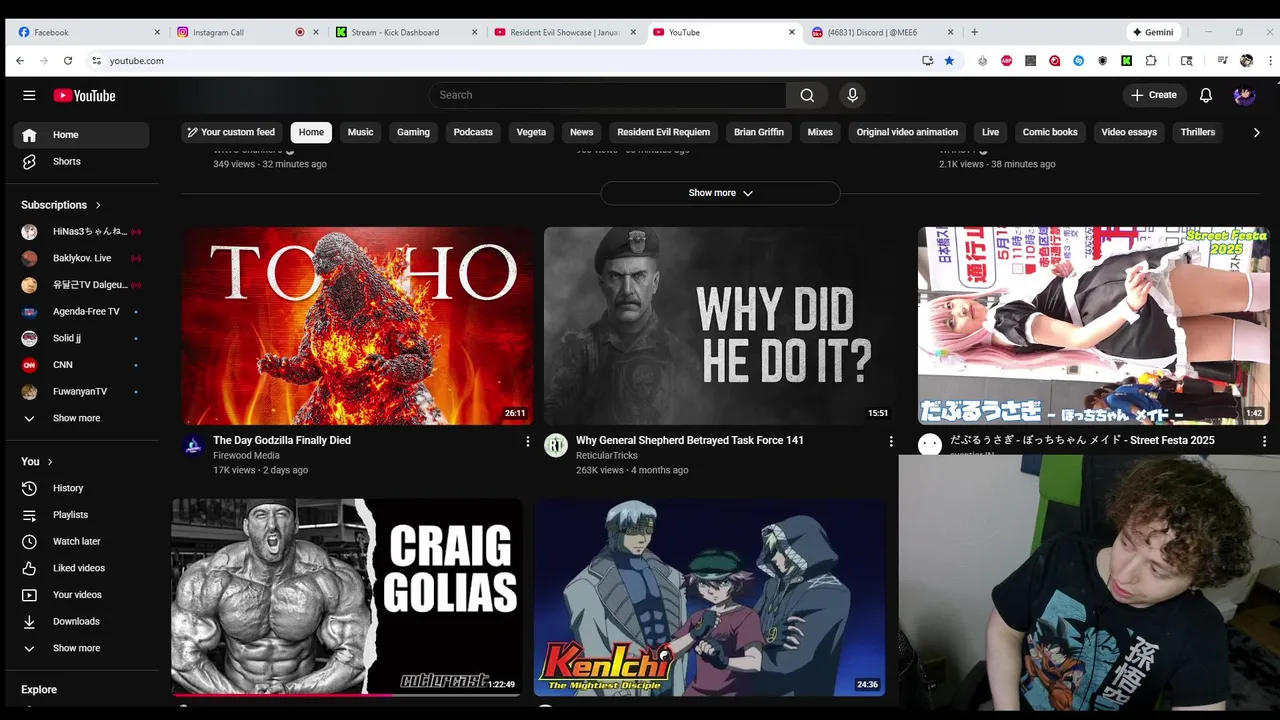Viewport: 1280px width, 720px height.
Task: Click the install app icon in address bar
Action: pyautogui.click(x=927, y=61)
